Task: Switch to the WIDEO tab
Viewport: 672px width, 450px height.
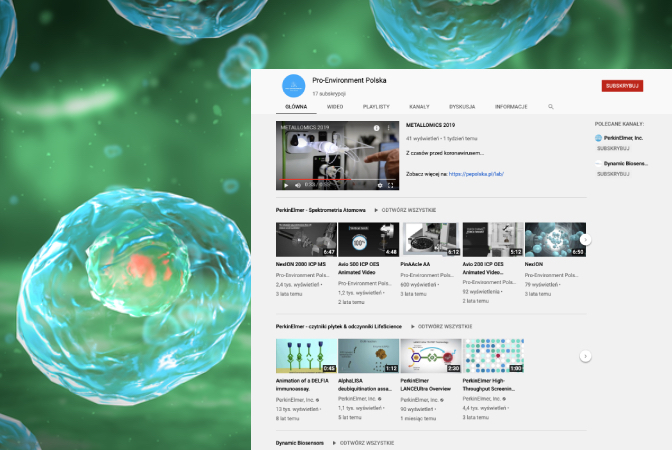Action: (335, 106)
